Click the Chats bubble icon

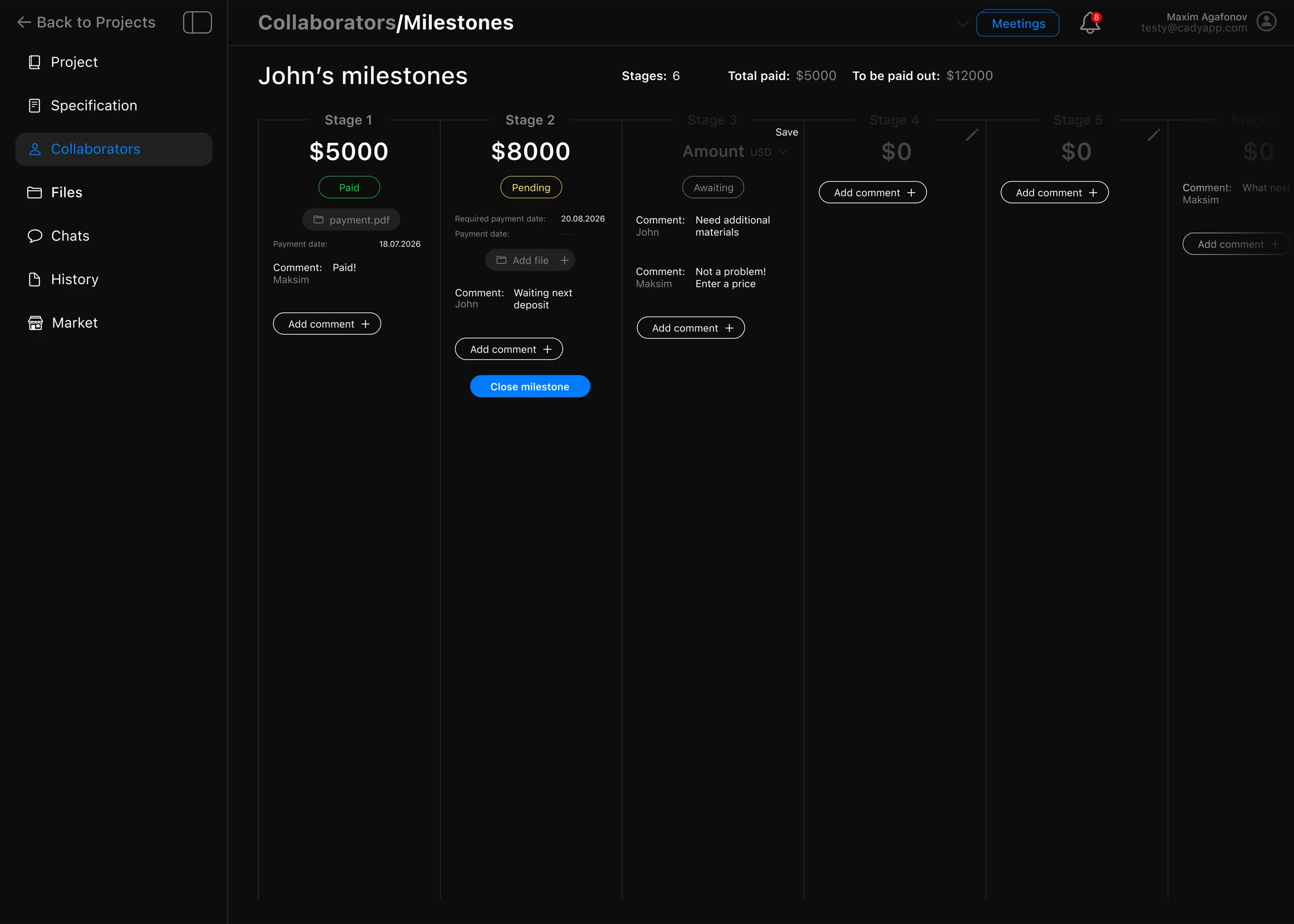[35, 236]
